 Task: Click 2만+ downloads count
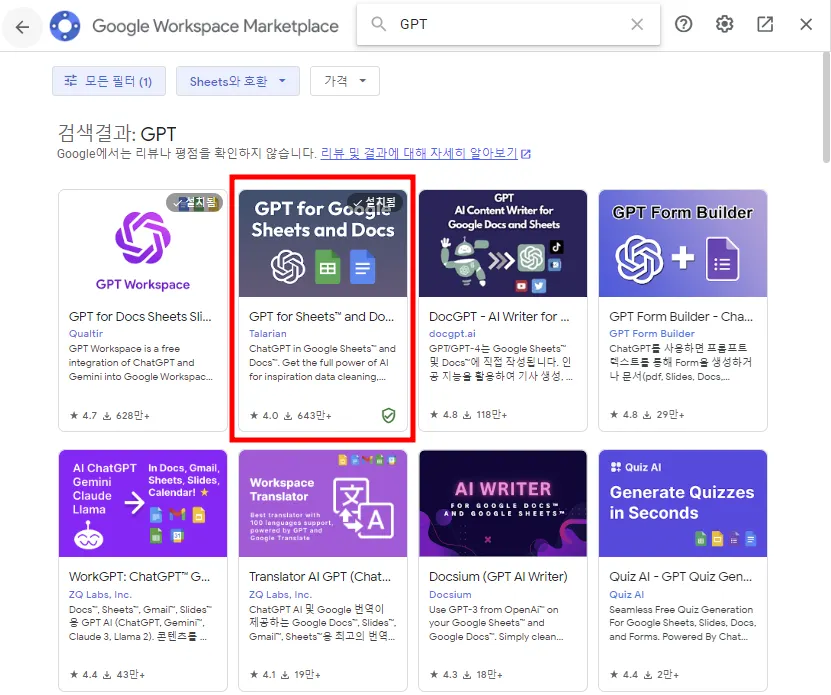tap(662, 675)
